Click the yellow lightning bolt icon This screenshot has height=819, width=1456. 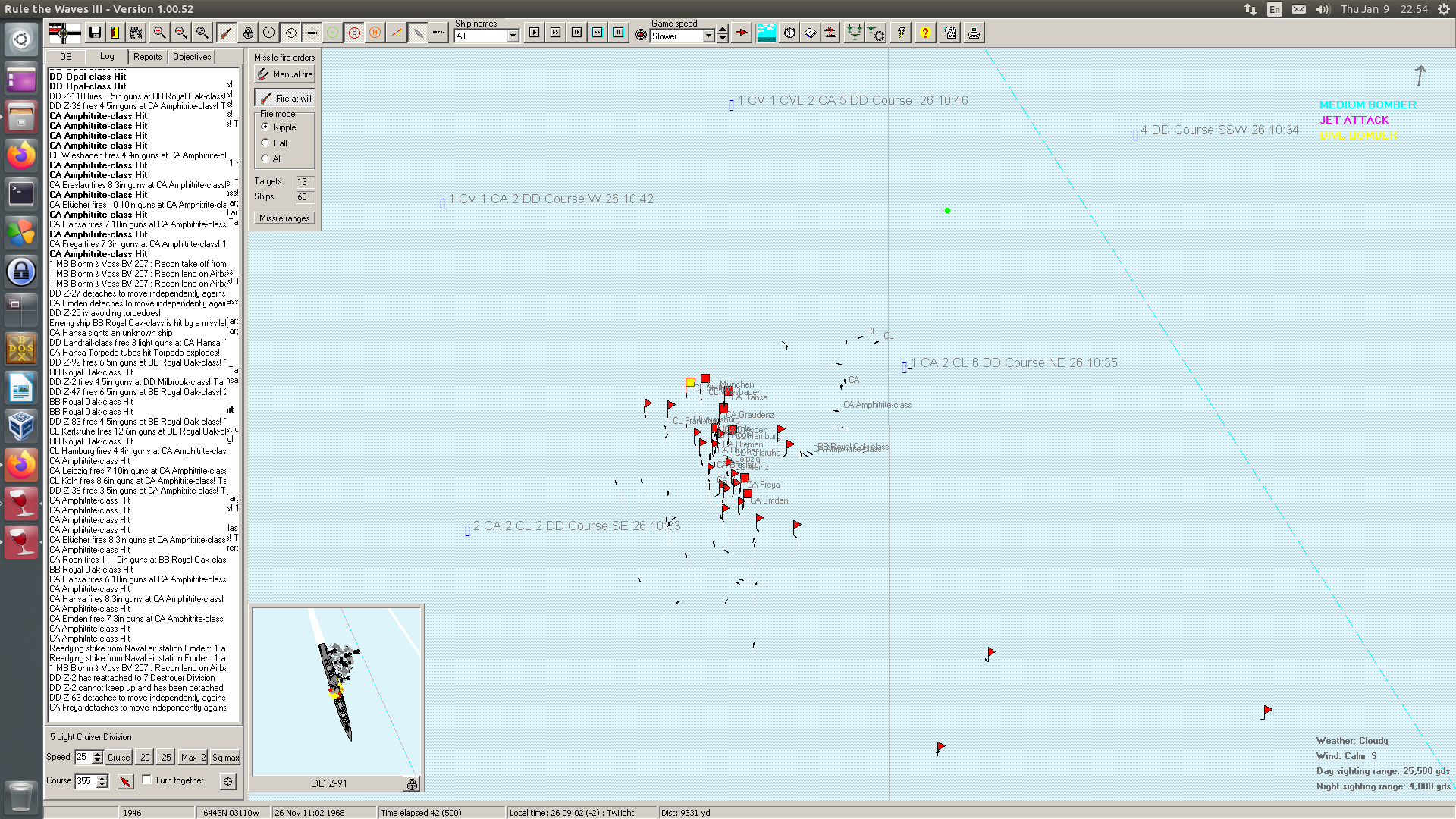tap(901, 33)
